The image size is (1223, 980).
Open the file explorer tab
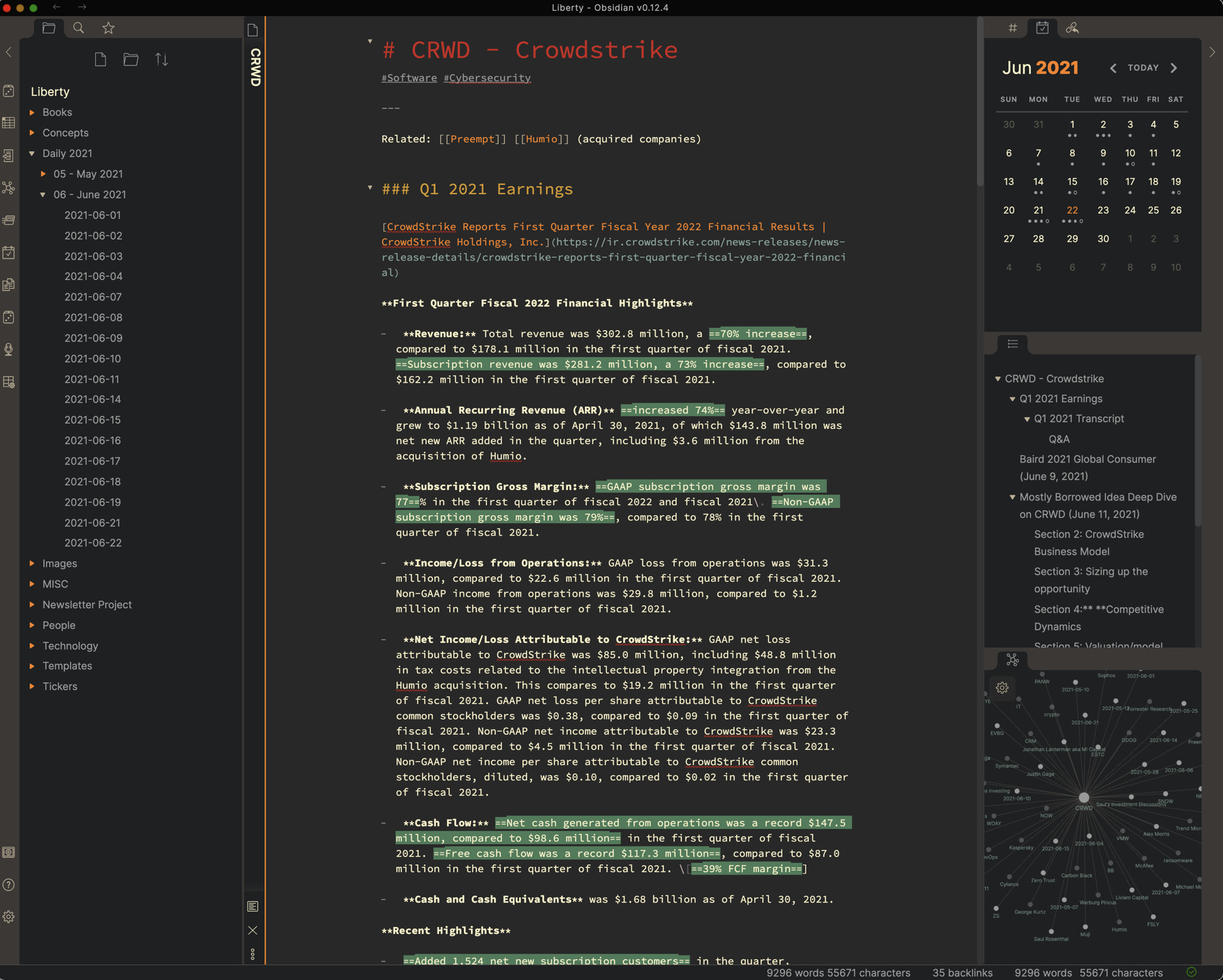click(x=49, y=28)
